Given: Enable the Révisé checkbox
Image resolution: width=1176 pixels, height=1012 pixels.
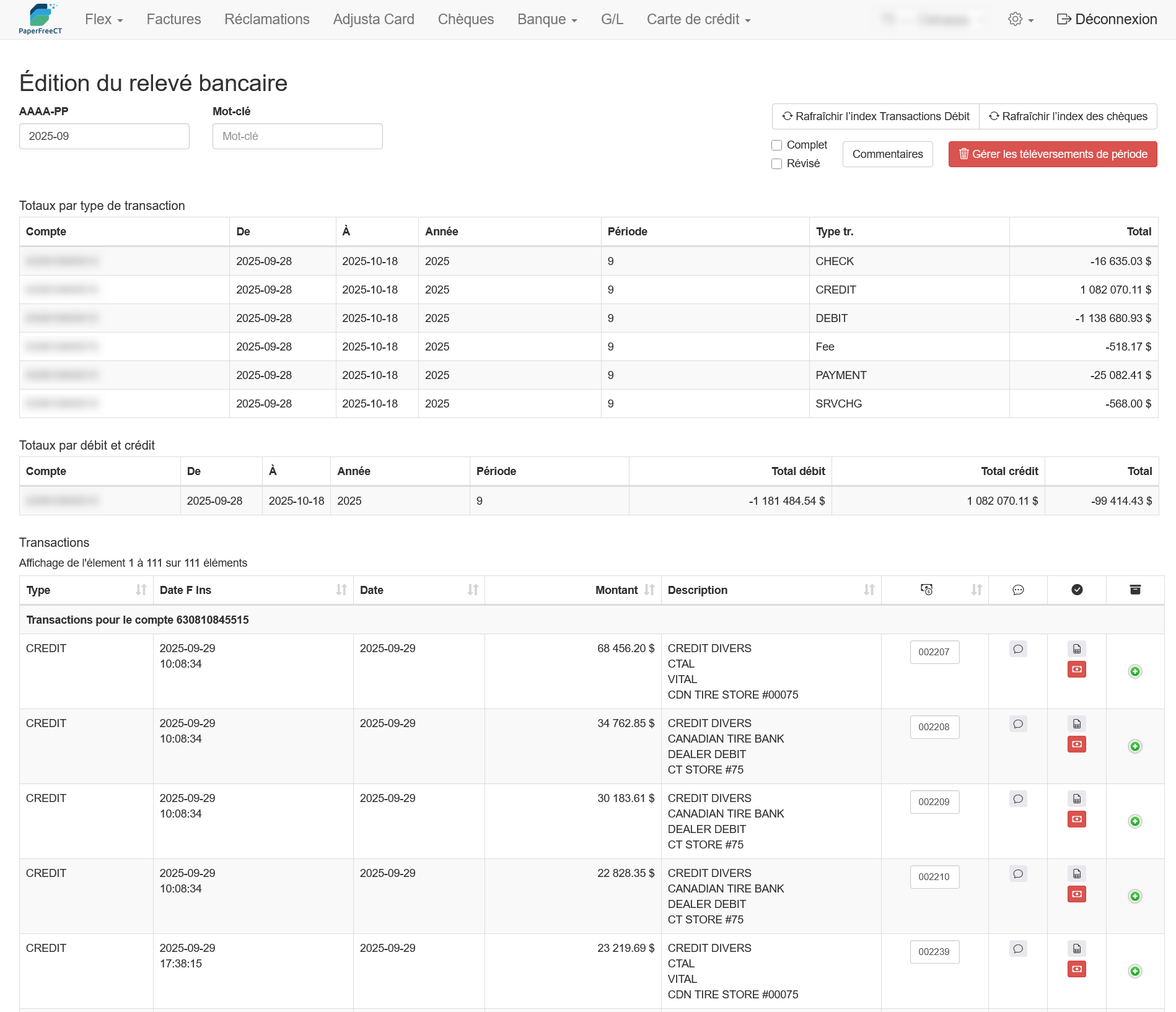Looking at the screenshot, I should click(776, 164).
